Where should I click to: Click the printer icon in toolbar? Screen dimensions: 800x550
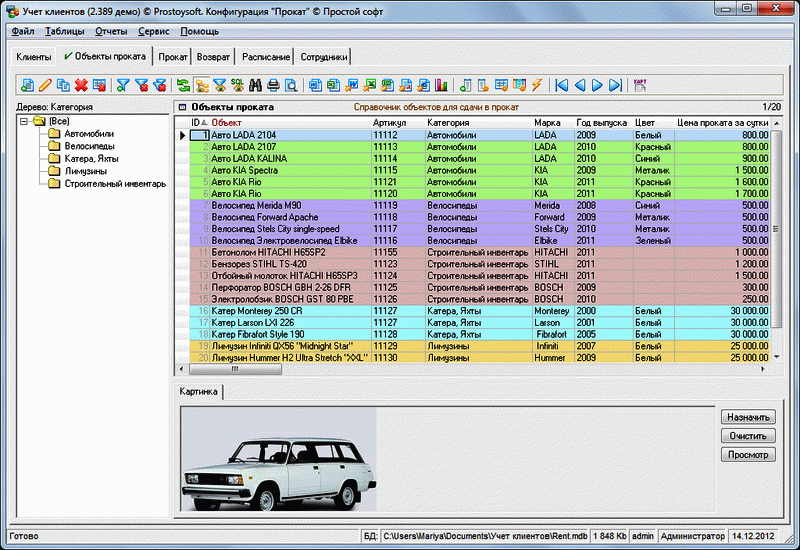point(273,85)
